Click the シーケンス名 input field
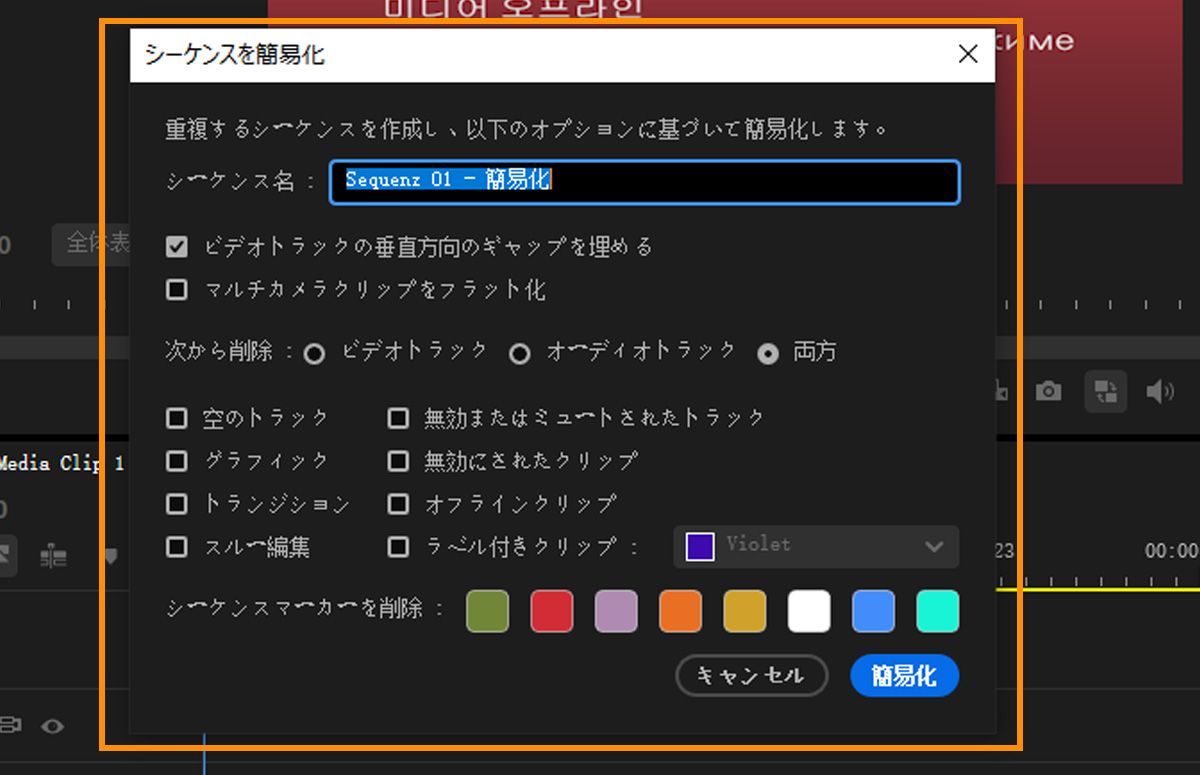 pyautogui.click(x=645, y=182)
